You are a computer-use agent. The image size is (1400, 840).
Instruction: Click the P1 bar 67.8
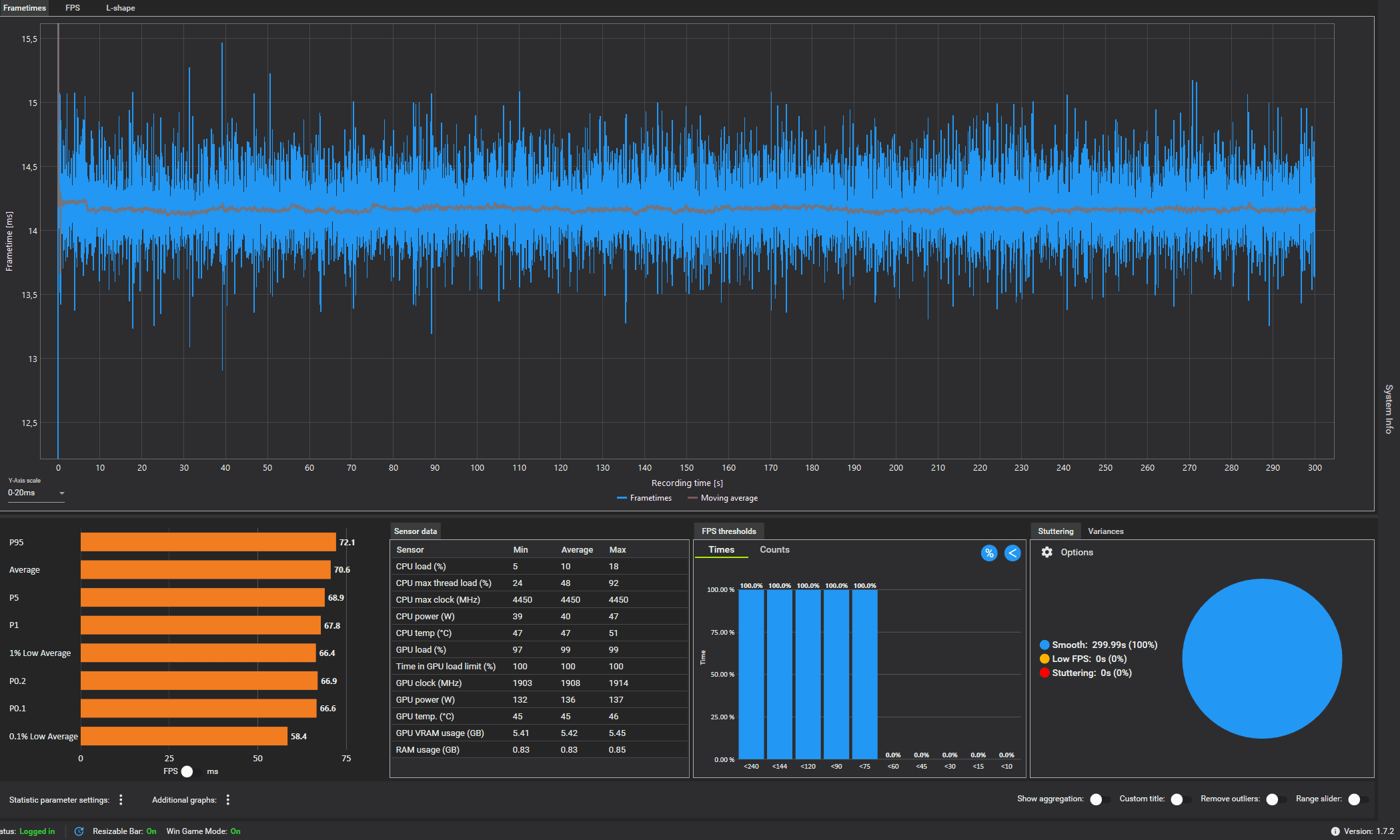(x=201, y=625)
